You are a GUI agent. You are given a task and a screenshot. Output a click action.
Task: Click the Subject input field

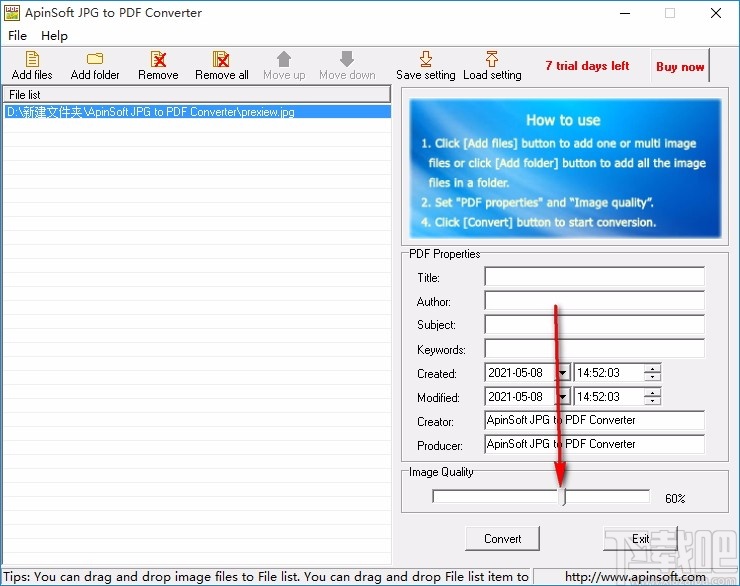point(594,325)
